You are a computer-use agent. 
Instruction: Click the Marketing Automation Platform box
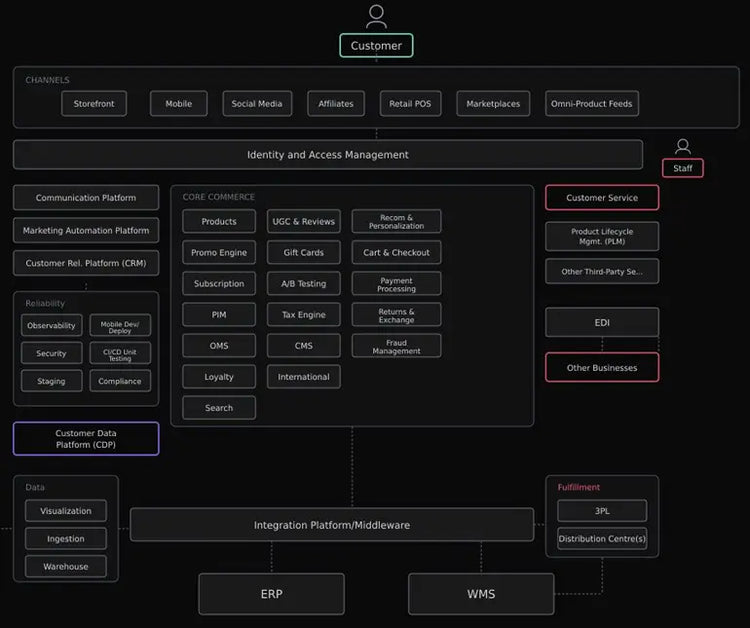click(x=86, y=231)
